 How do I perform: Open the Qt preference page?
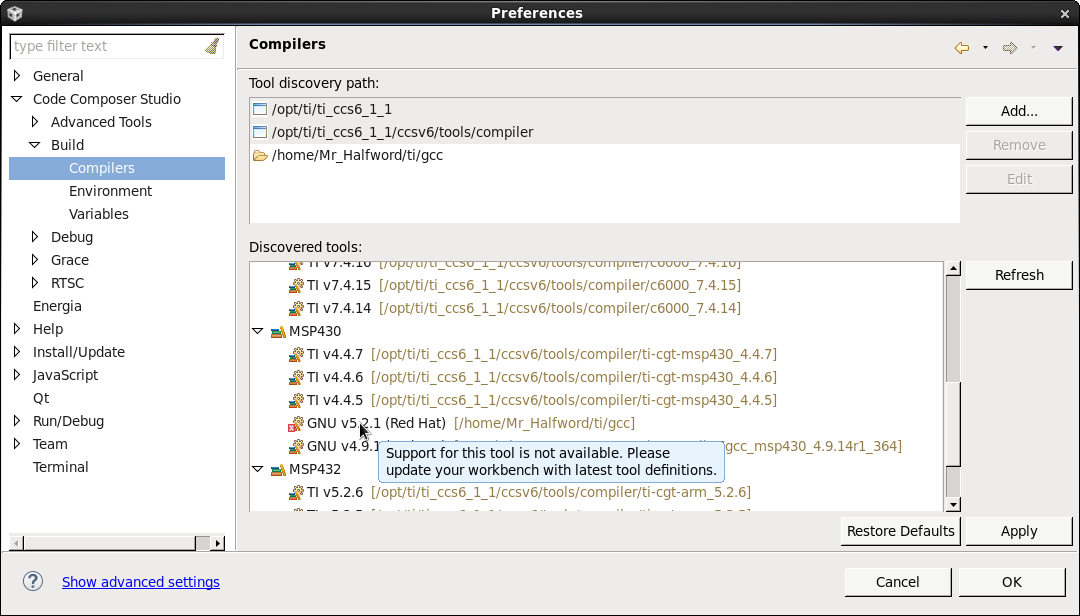(41, 398)
